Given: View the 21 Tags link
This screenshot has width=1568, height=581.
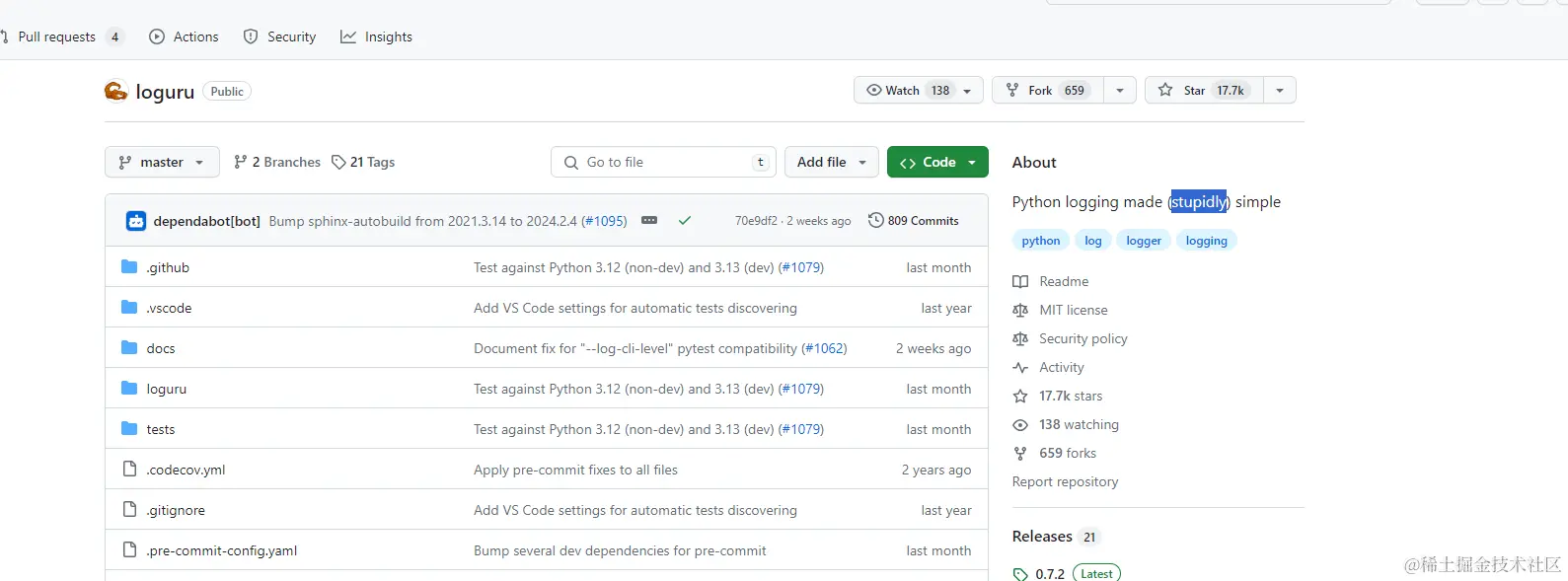Looking at the screenshot, I should coord(363,162).
